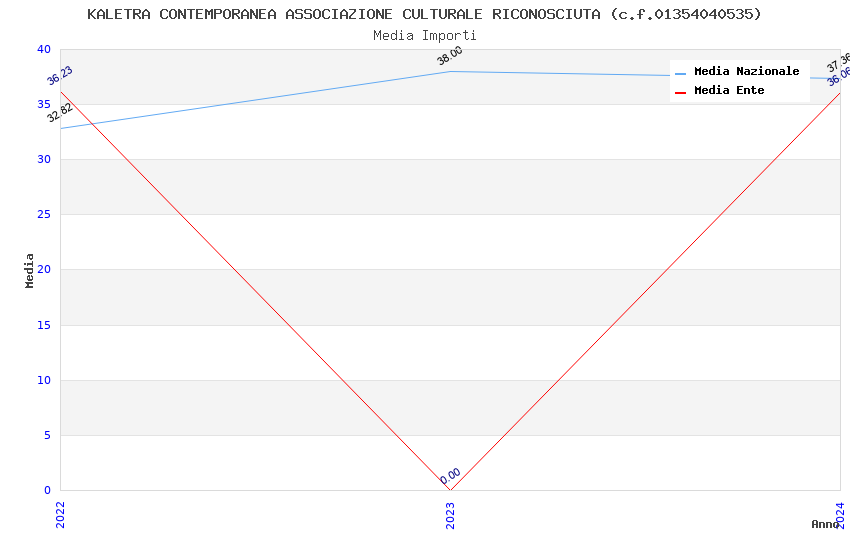Click the Media Ente legend entry
This screenshot has width=850, height=550.
click(x=720, y=90)
